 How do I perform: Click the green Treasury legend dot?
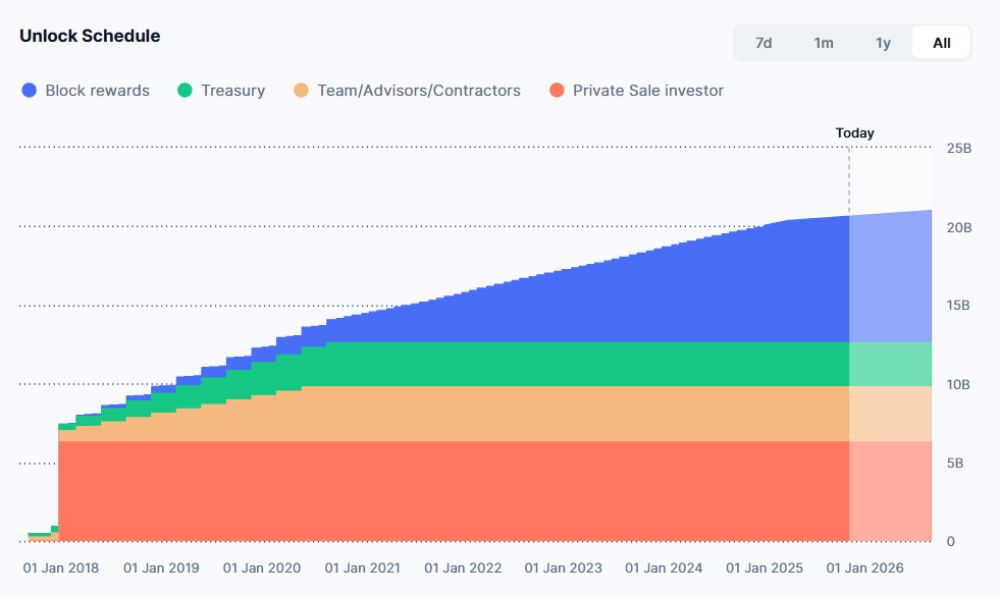click(x=184, y=91)
